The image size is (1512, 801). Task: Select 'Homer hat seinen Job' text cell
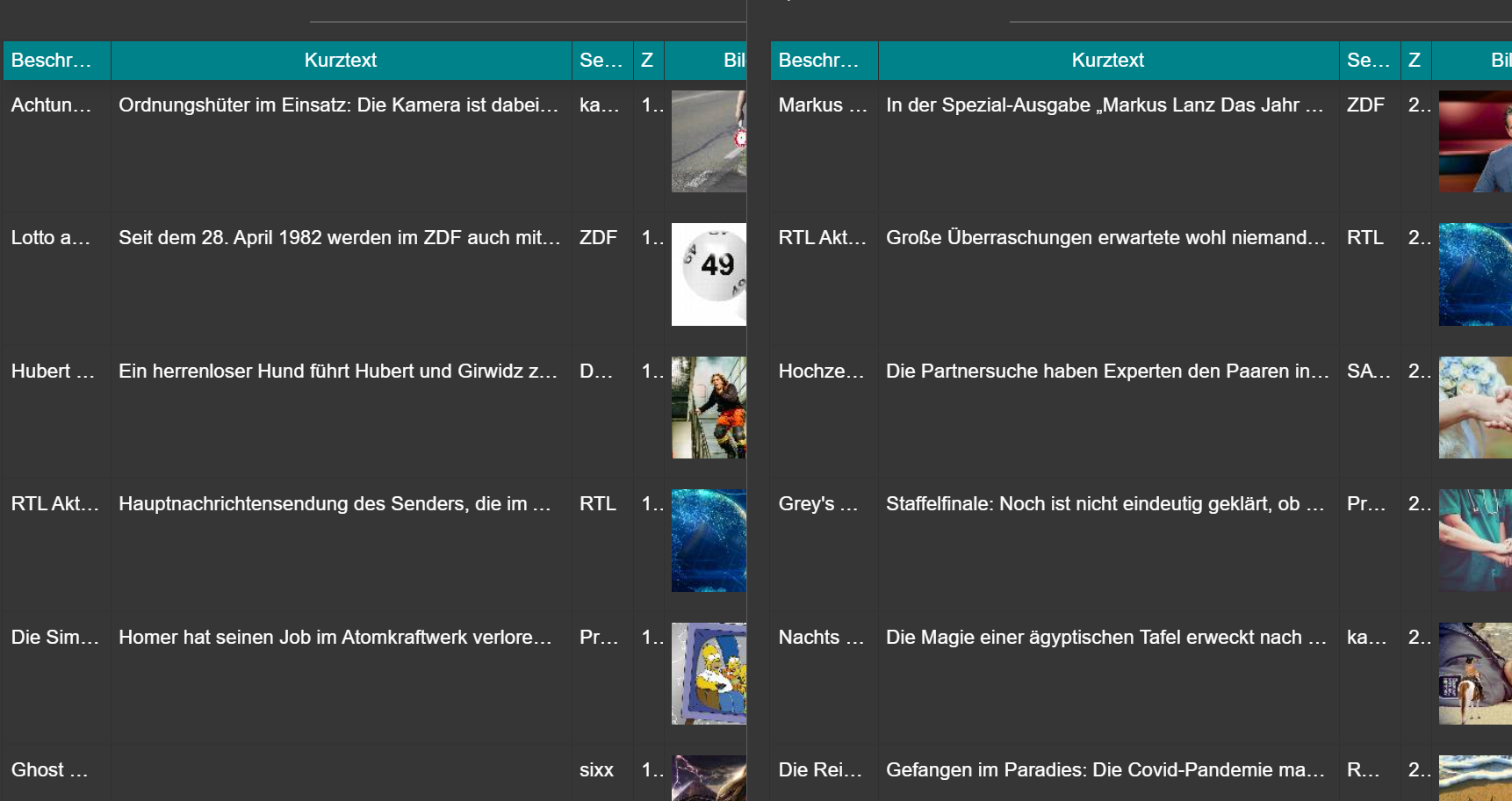(x=341, y=679)
